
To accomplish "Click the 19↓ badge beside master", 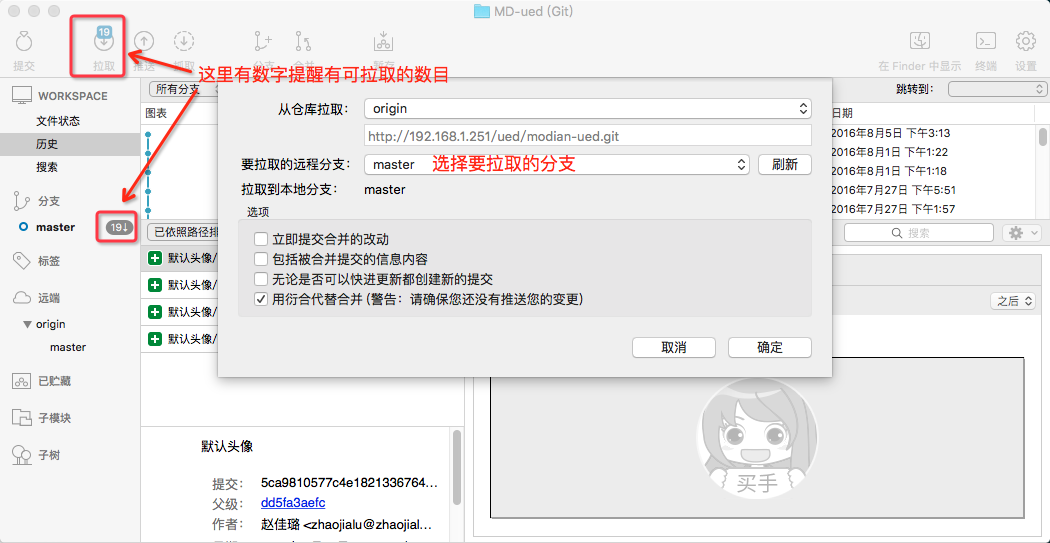I will click(120, 228).
